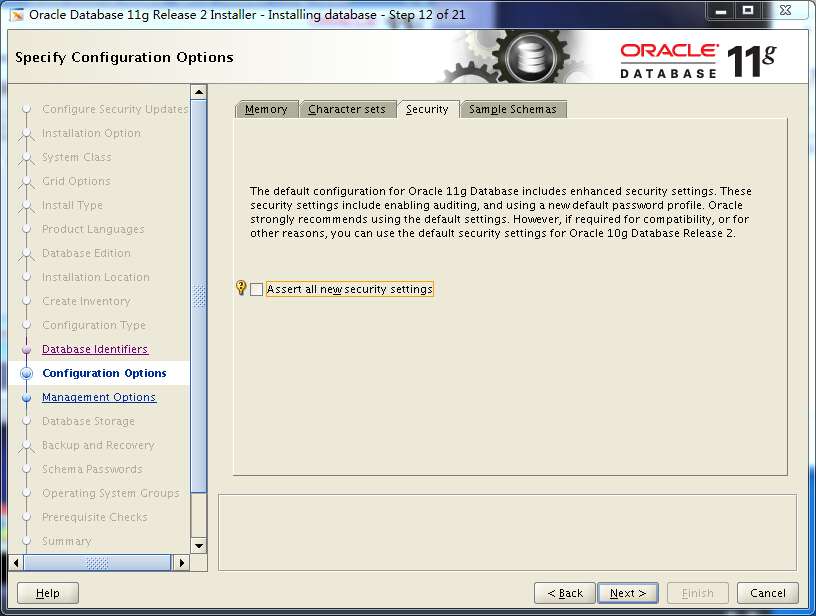Image resolution: width=816 pixels, height=616 pixels.
Task: Click the Management Options step bullet
Action: (x=27, y=397)
